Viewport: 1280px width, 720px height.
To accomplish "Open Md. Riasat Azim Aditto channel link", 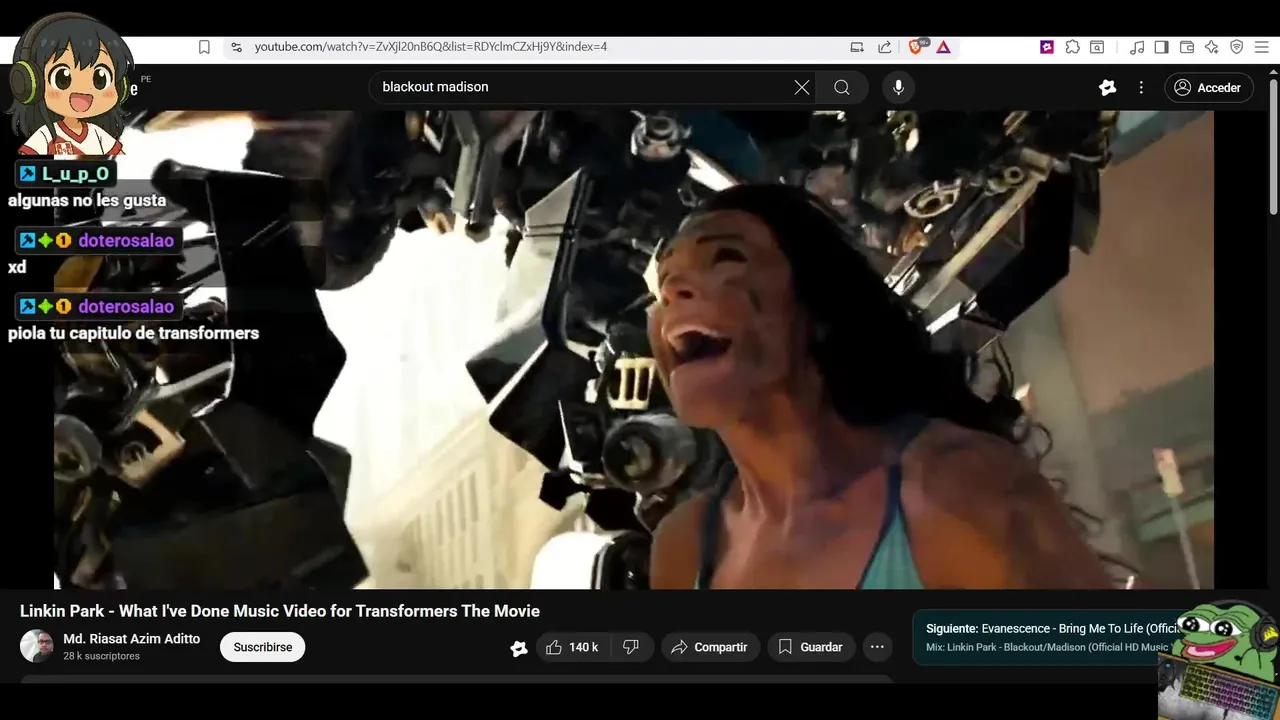I will (x=132, y=638).
